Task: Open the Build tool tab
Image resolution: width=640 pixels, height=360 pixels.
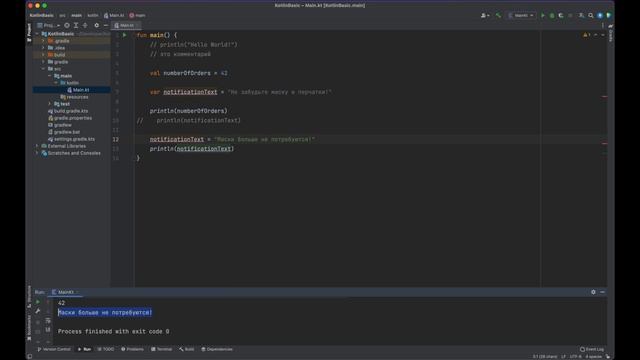Action: [187, 349]
